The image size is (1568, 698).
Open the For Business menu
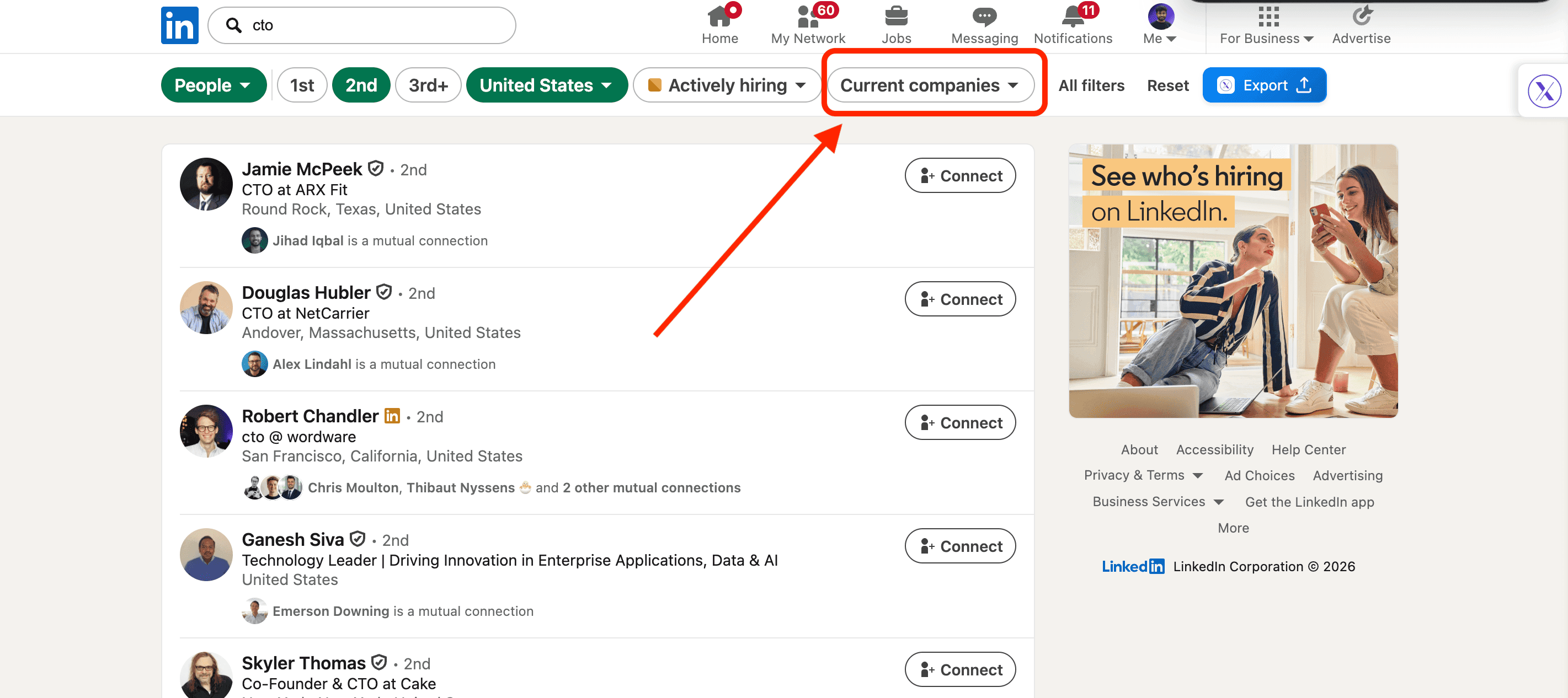1267,25
